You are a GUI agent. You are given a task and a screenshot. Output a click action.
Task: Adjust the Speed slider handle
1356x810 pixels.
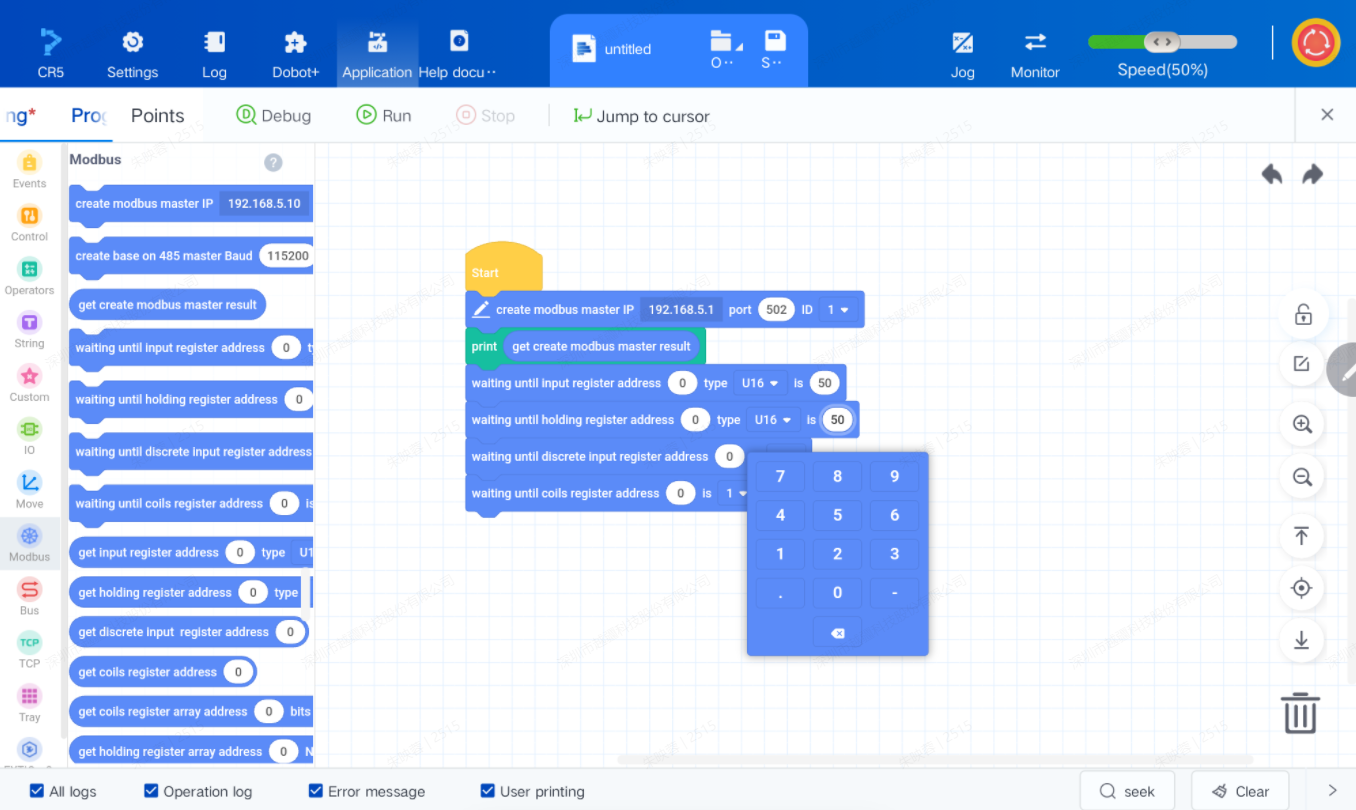click(1162, 43)
